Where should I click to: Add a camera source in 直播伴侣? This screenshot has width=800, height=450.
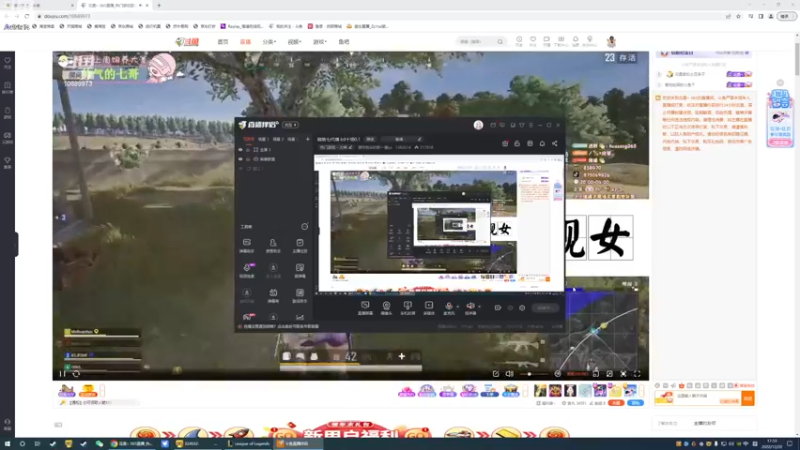tap(386, 308)
